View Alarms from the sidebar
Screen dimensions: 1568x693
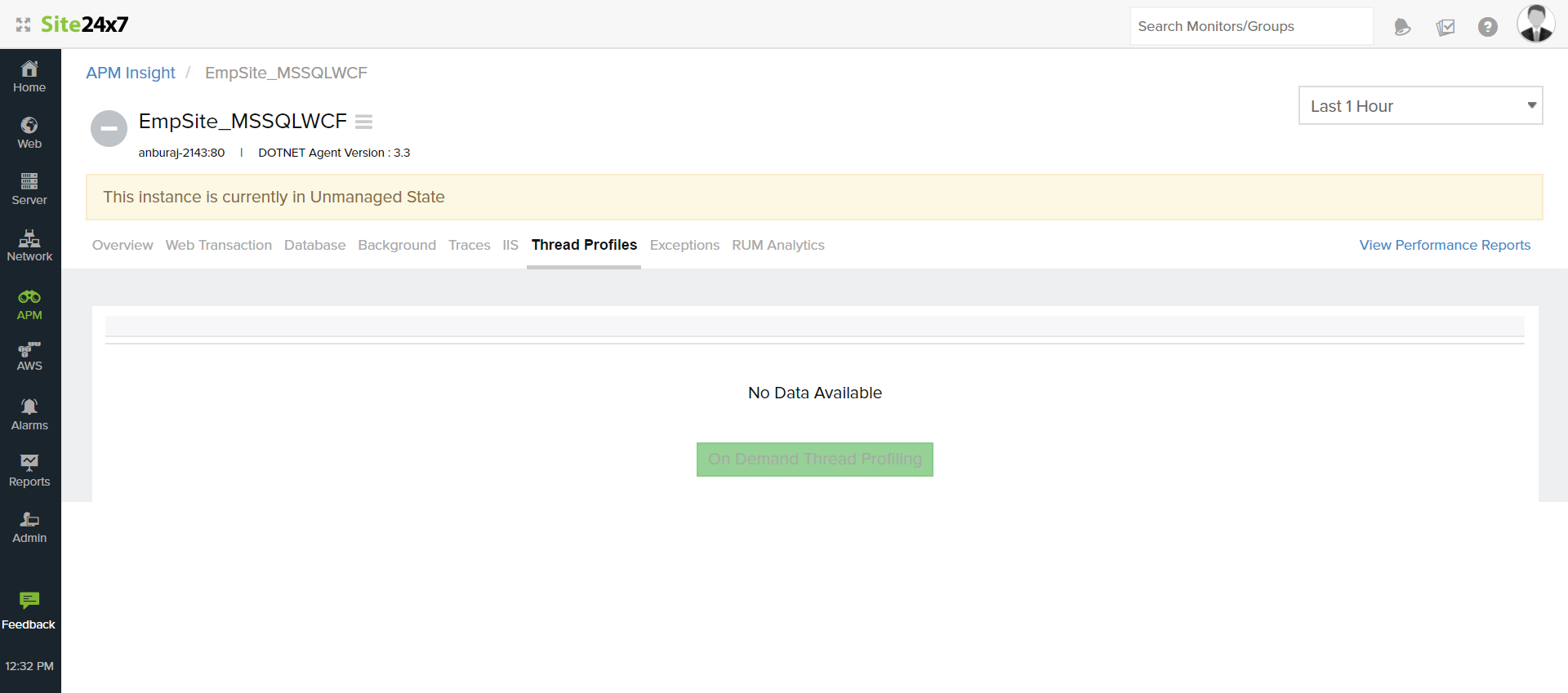29,415
